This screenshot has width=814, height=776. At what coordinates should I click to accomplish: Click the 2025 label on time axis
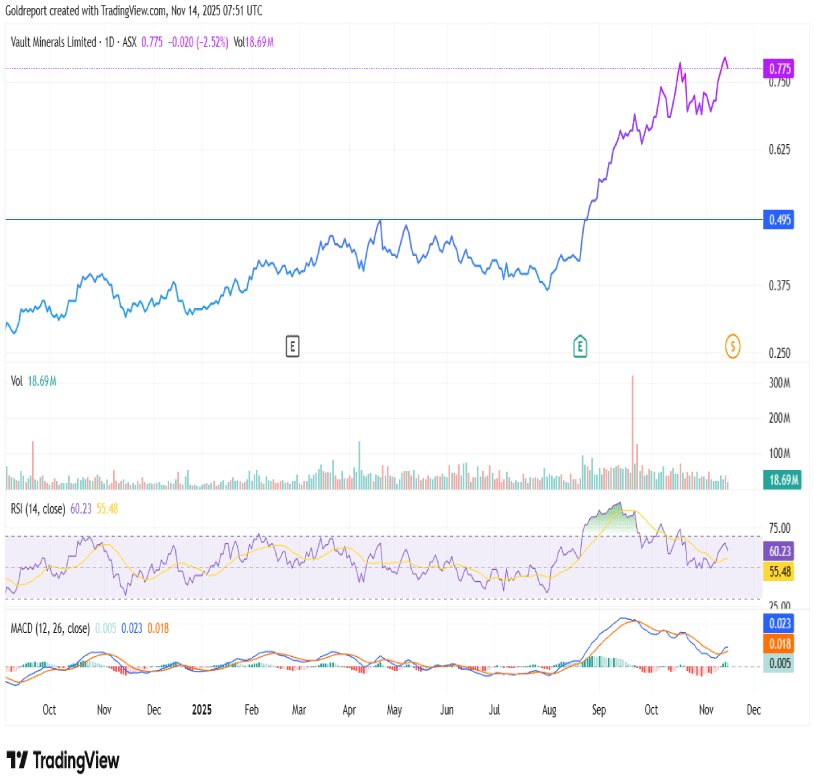pyautogui.click(x=202, y=709)
